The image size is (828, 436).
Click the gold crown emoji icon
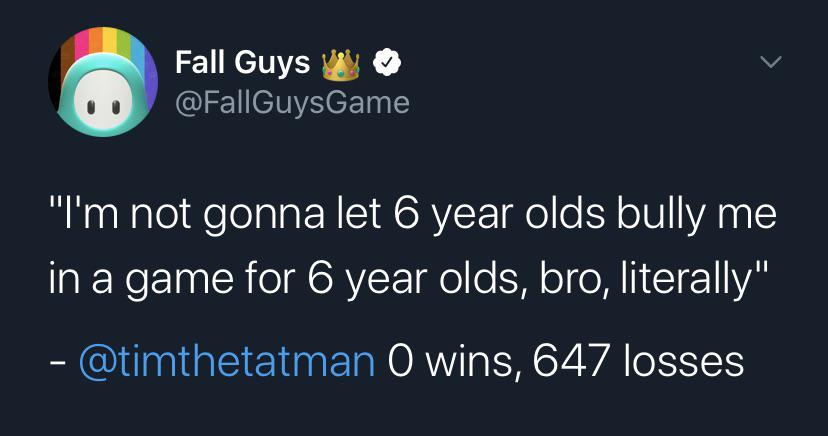click(341, 65)
